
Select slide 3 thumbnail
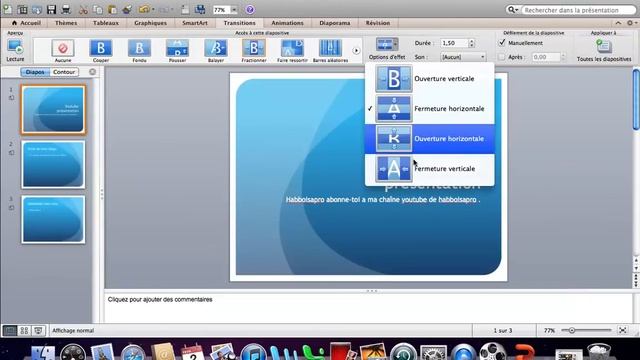point(53,219)
